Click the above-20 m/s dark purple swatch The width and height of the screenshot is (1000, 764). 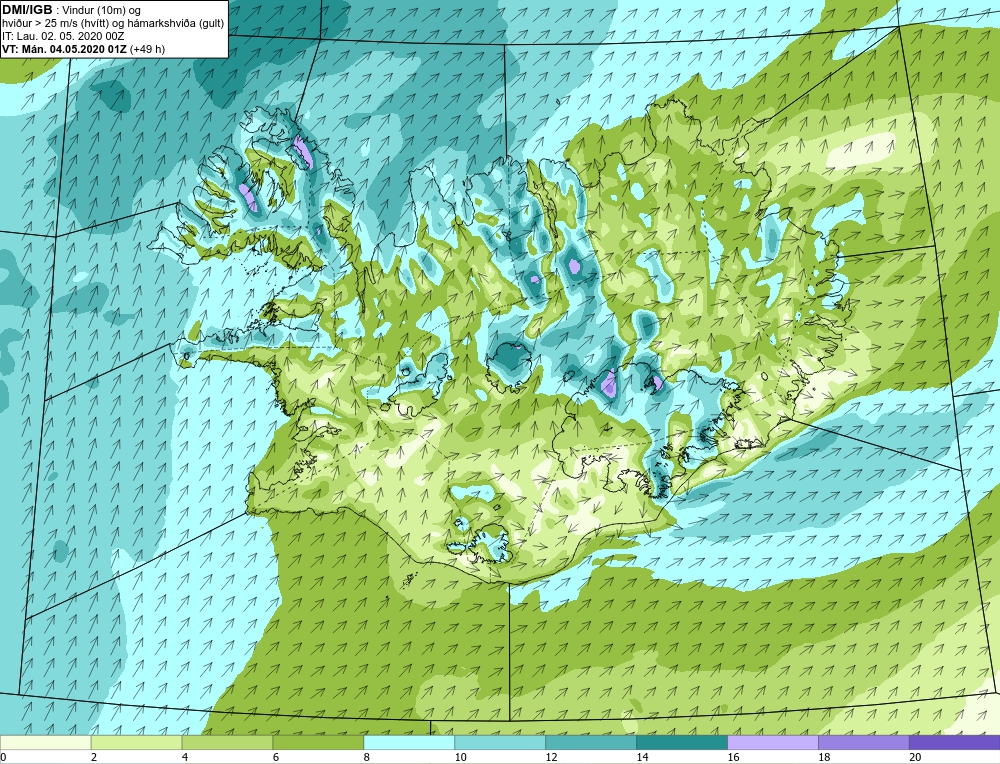point(955,742)
